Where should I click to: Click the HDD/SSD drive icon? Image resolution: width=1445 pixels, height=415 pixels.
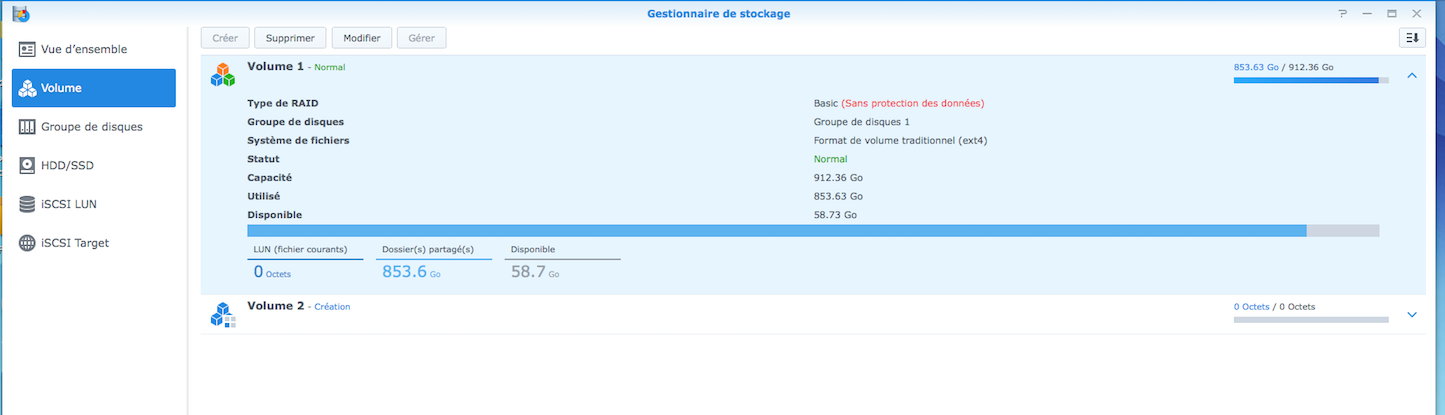[x=28, y=165]
